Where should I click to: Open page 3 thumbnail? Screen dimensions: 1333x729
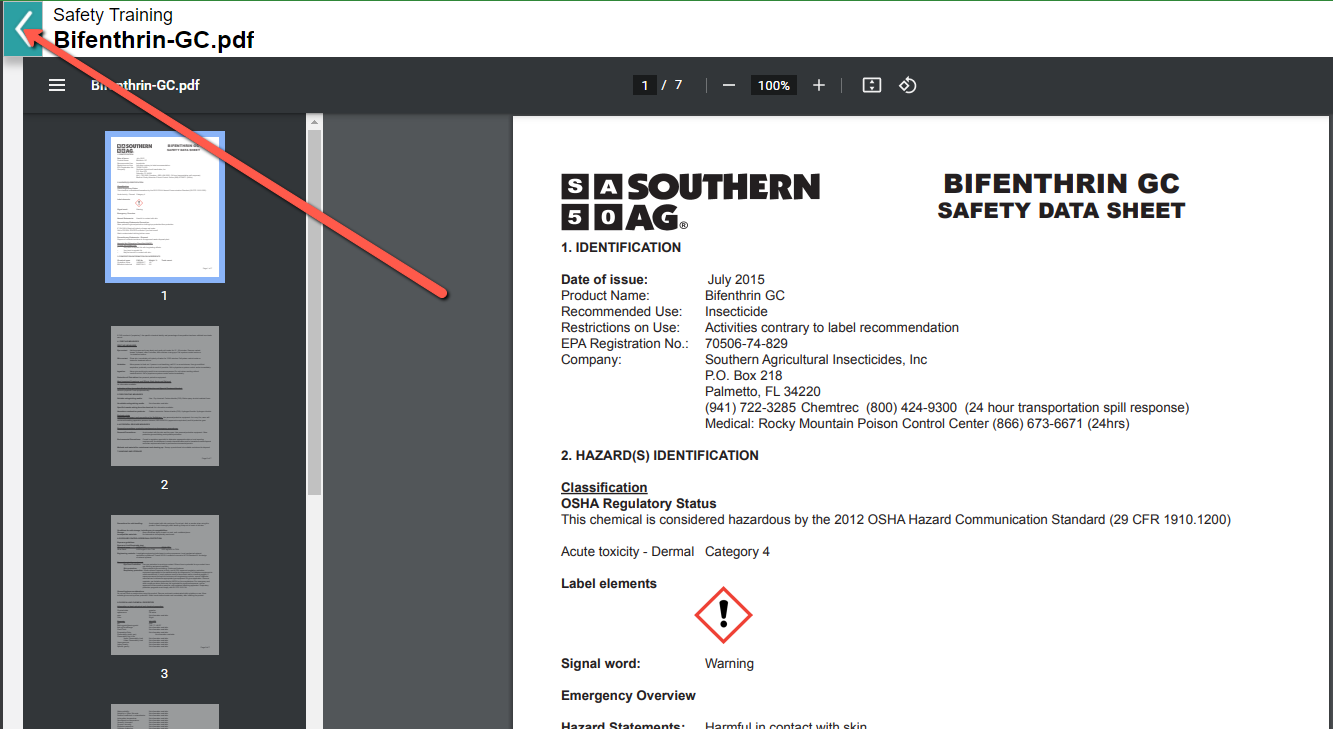(165, 585)
